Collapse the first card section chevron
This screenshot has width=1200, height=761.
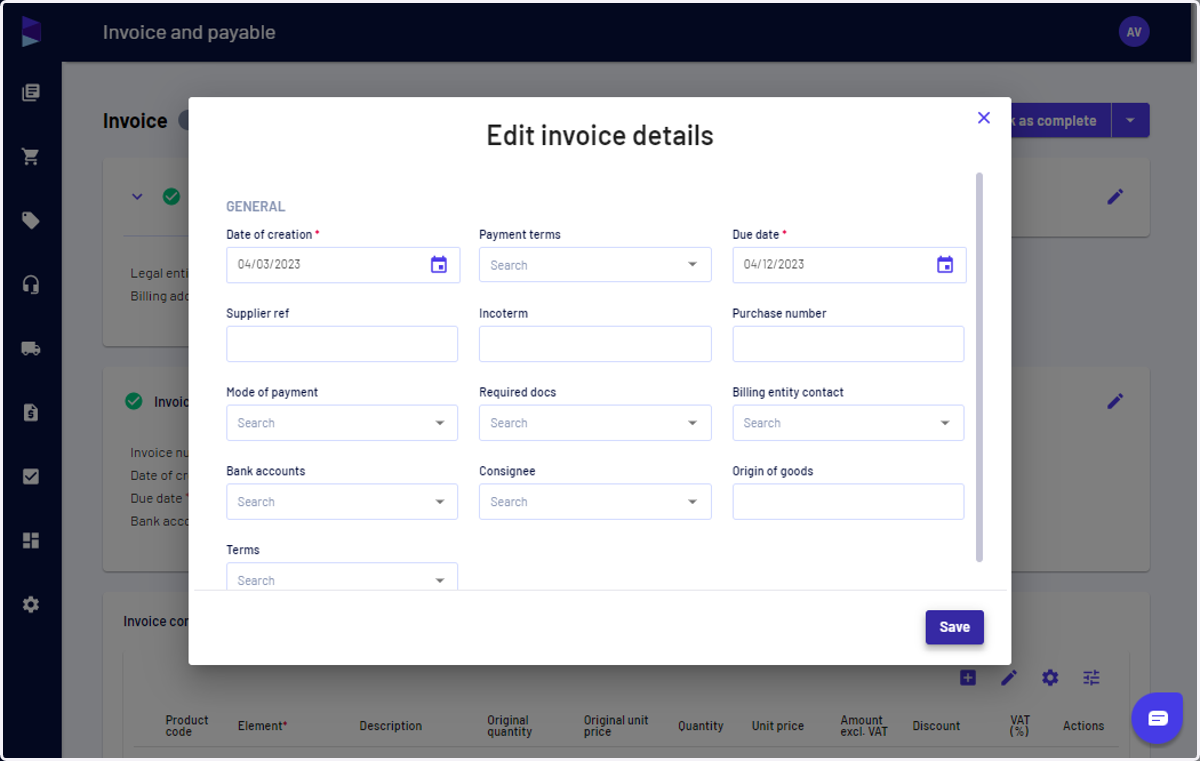pos(138,196)
